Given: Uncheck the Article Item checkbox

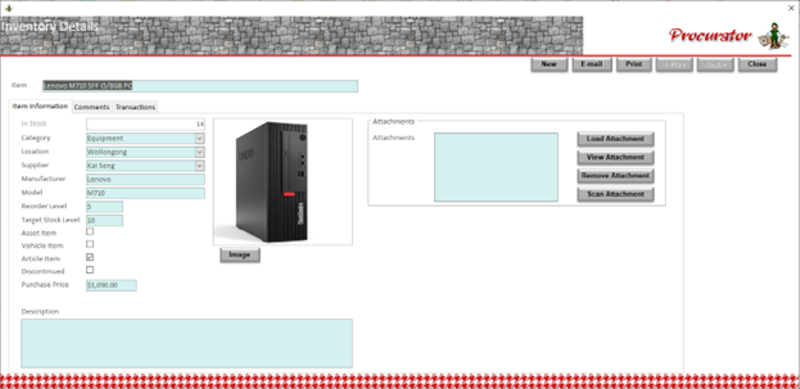Looking at the screenshot, I should [x=90, y=257].
